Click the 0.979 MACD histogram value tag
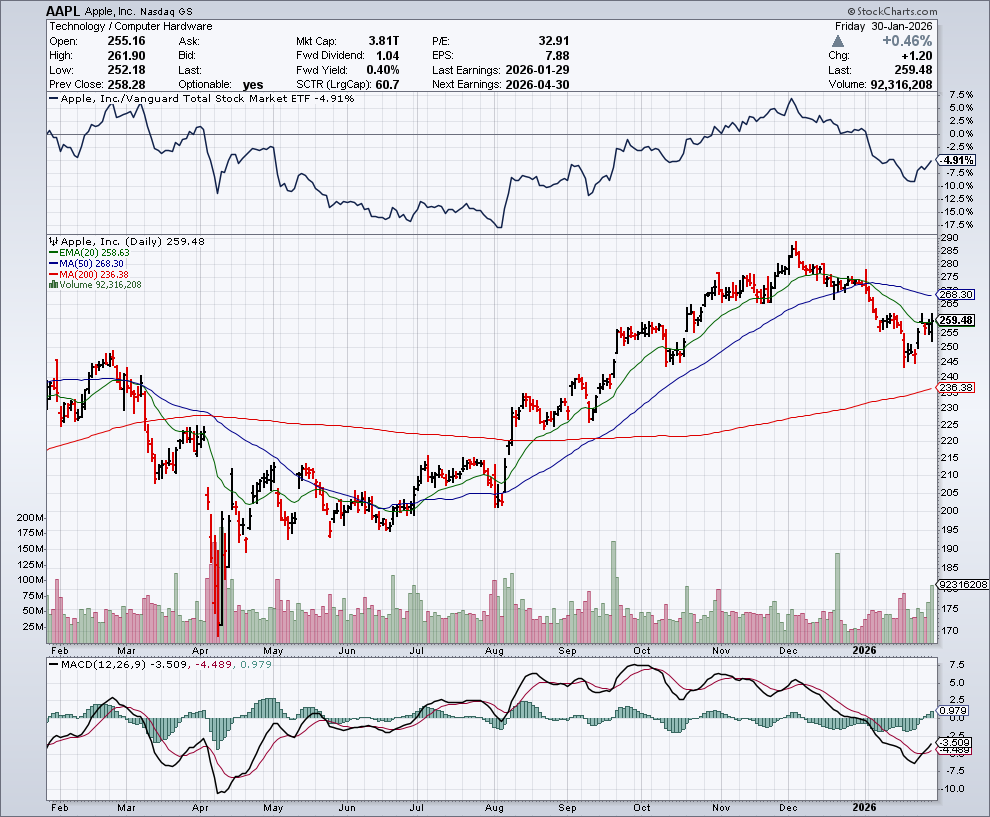The height and width of the screenshot is (817, 990). 954,711
